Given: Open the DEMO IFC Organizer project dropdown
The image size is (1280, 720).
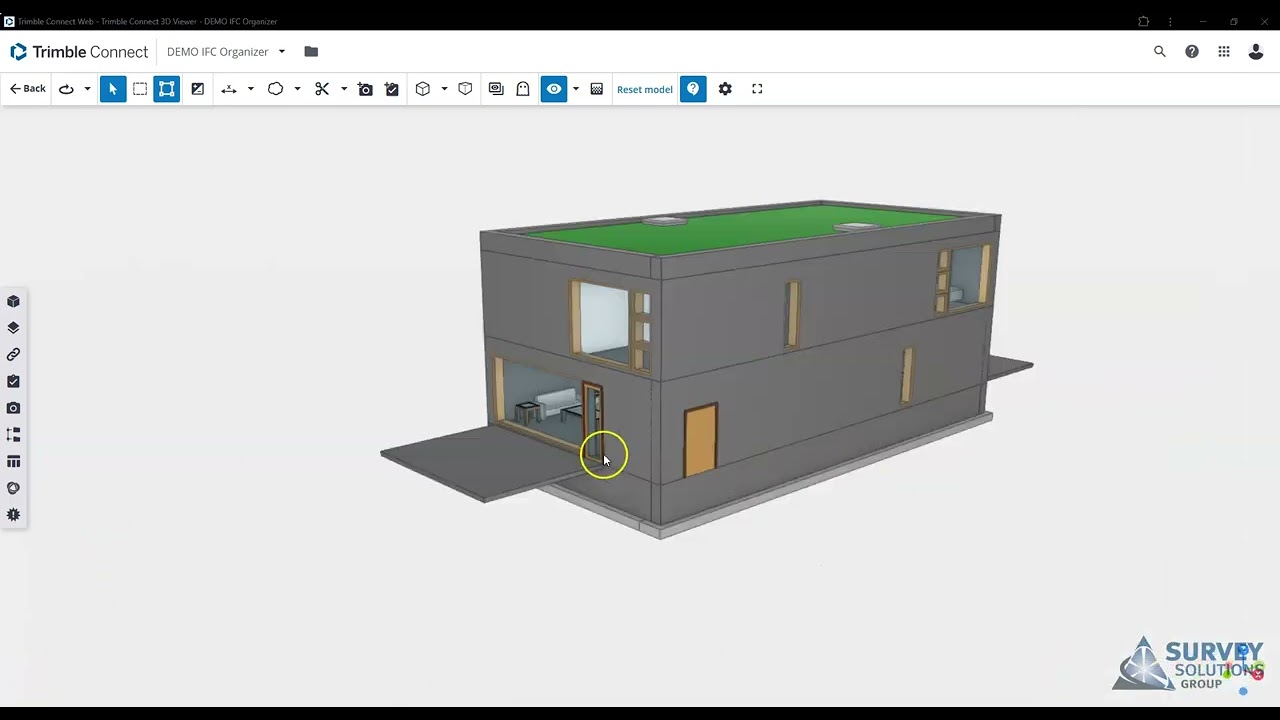Looking at the screenshot, I should (x=226, y=52).
